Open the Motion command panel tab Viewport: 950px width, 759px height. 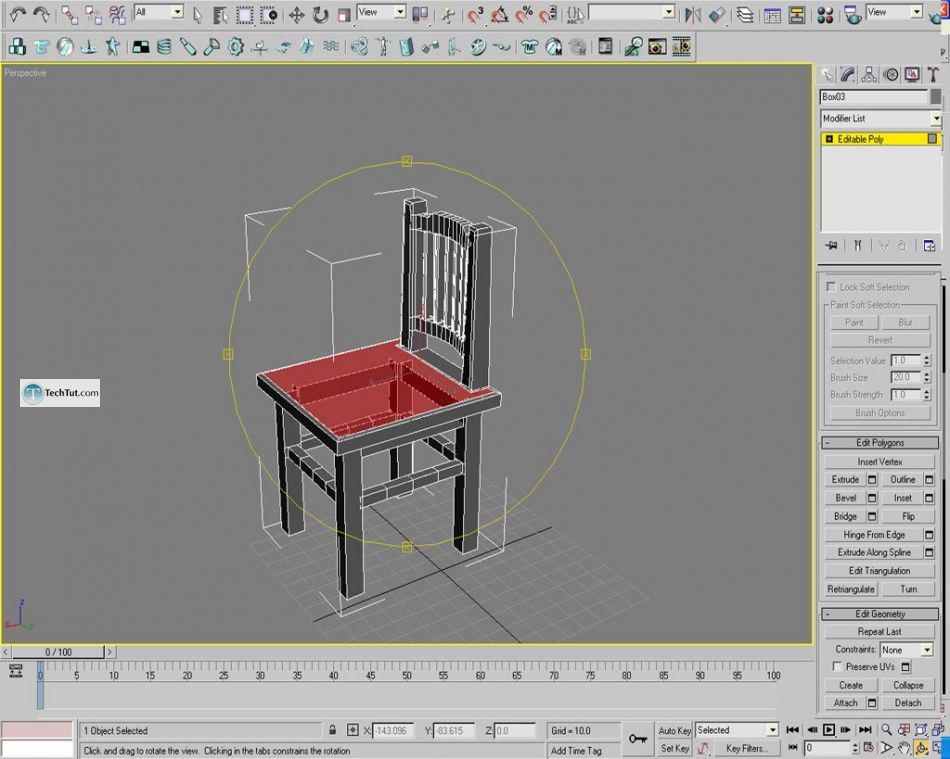click(891, 75)
